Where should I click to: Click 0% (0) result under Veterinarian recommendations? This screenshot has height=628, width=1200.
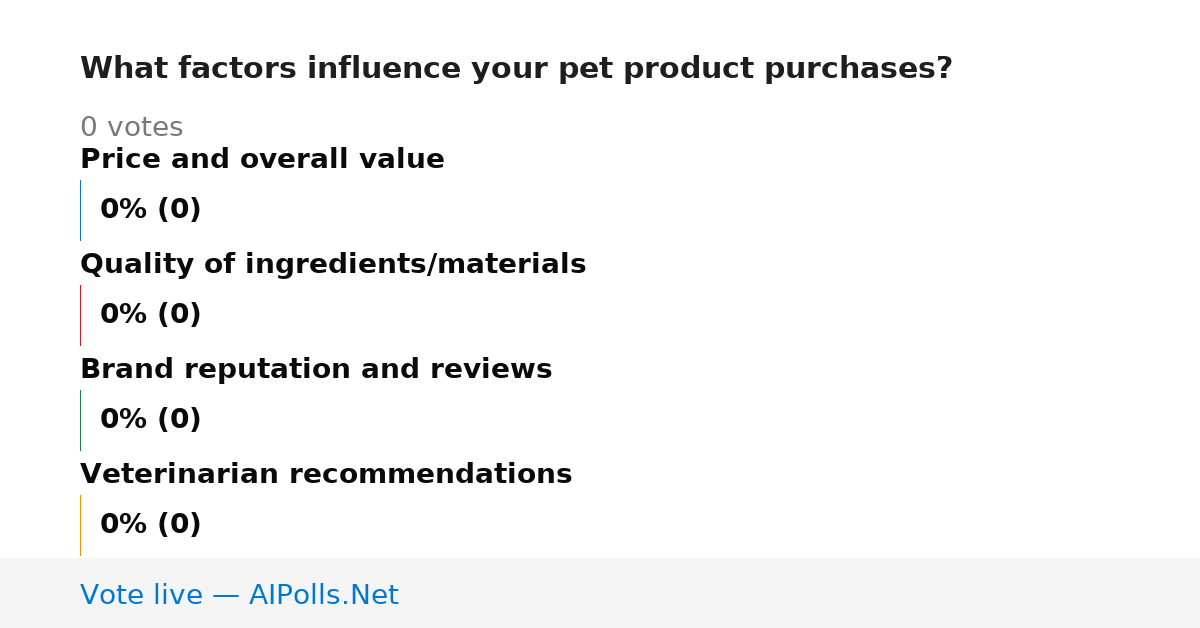click(151, 525)
